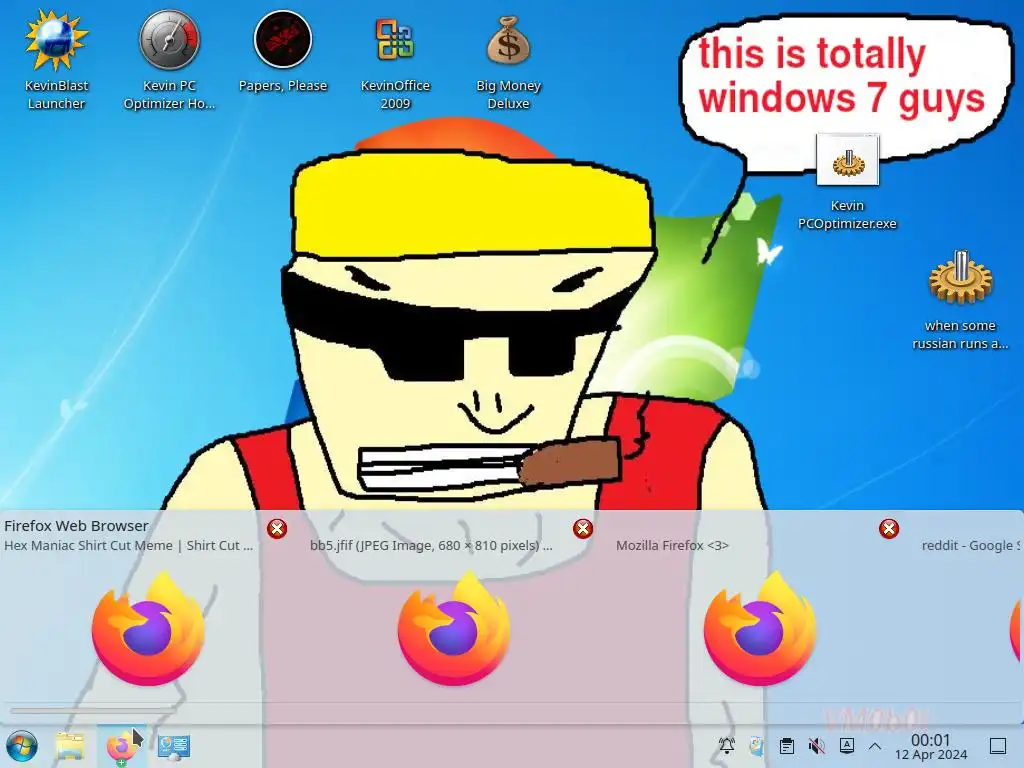Image resolution: width=1024 pixels, height=768 pixels.
Task: Switch to bb5.jfif JPEG Image window thumbnail
Action: [454, 628]
